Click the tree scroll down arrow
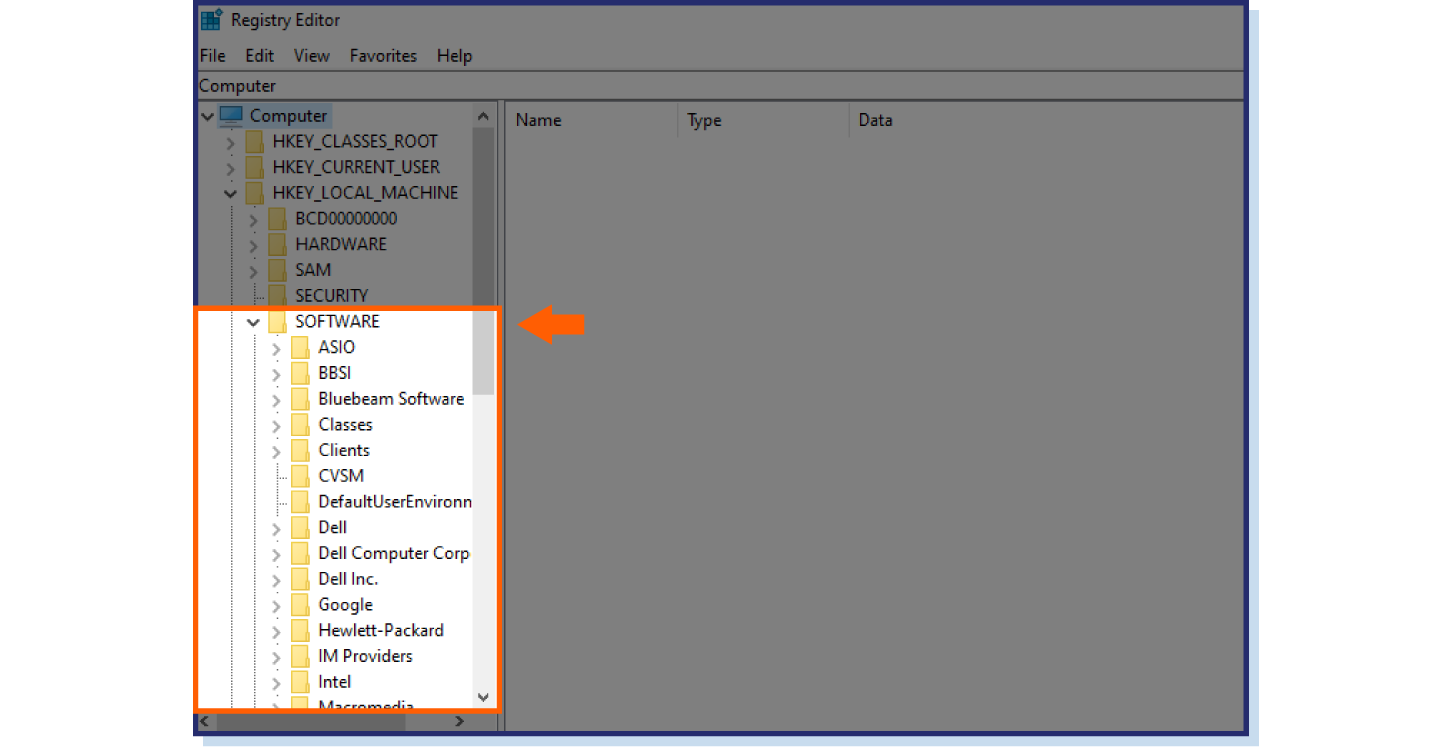Image resolution: width=1441 pixels, height=747 pixels. tap(483, 697)
